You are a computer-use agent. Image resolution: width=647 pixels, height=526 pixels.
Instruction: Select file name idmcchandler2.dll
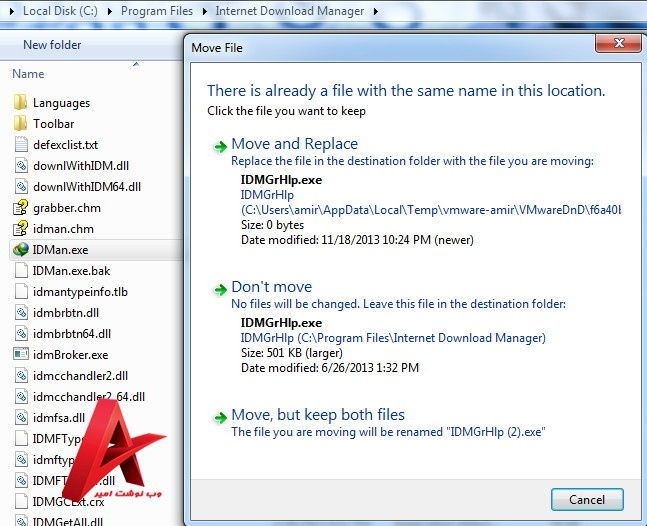[x=80, y=376]
